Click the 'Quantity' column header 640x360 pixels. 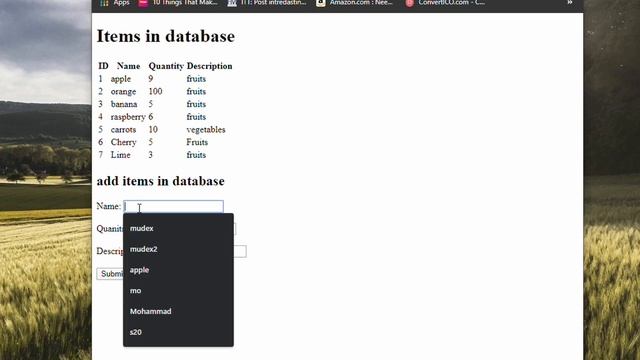click(x=166, y=66)
